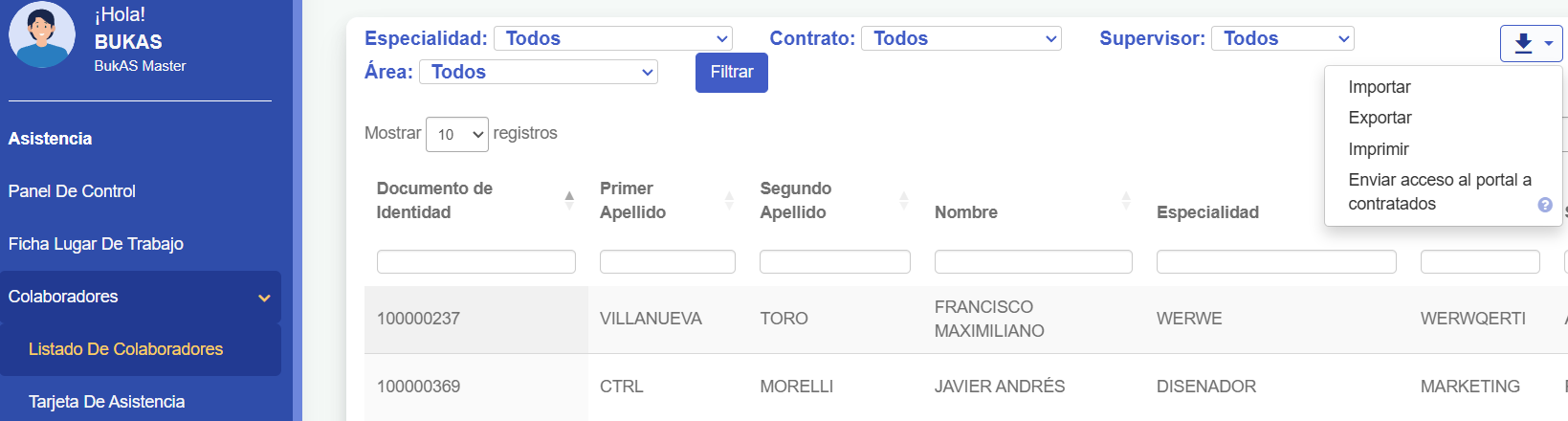This screenshot has width=1568, height=421.
Task: Open the Supervisor filter dropdown
Action: 1282,38
